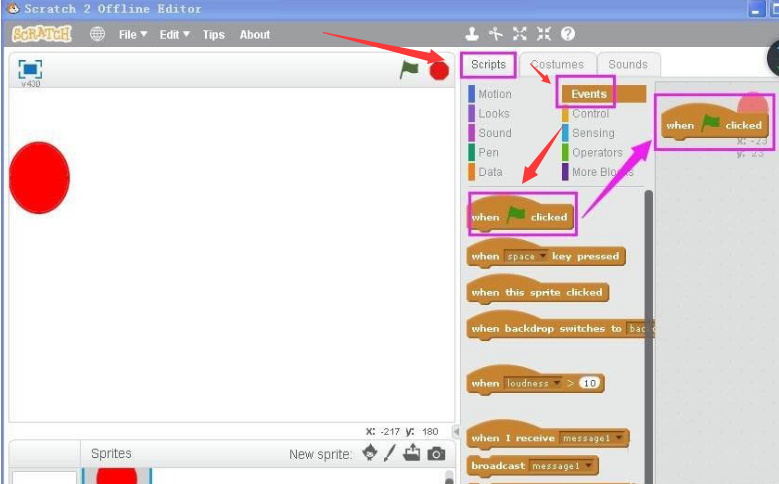Open the loudness dropdown in the when block

point(534,383)
